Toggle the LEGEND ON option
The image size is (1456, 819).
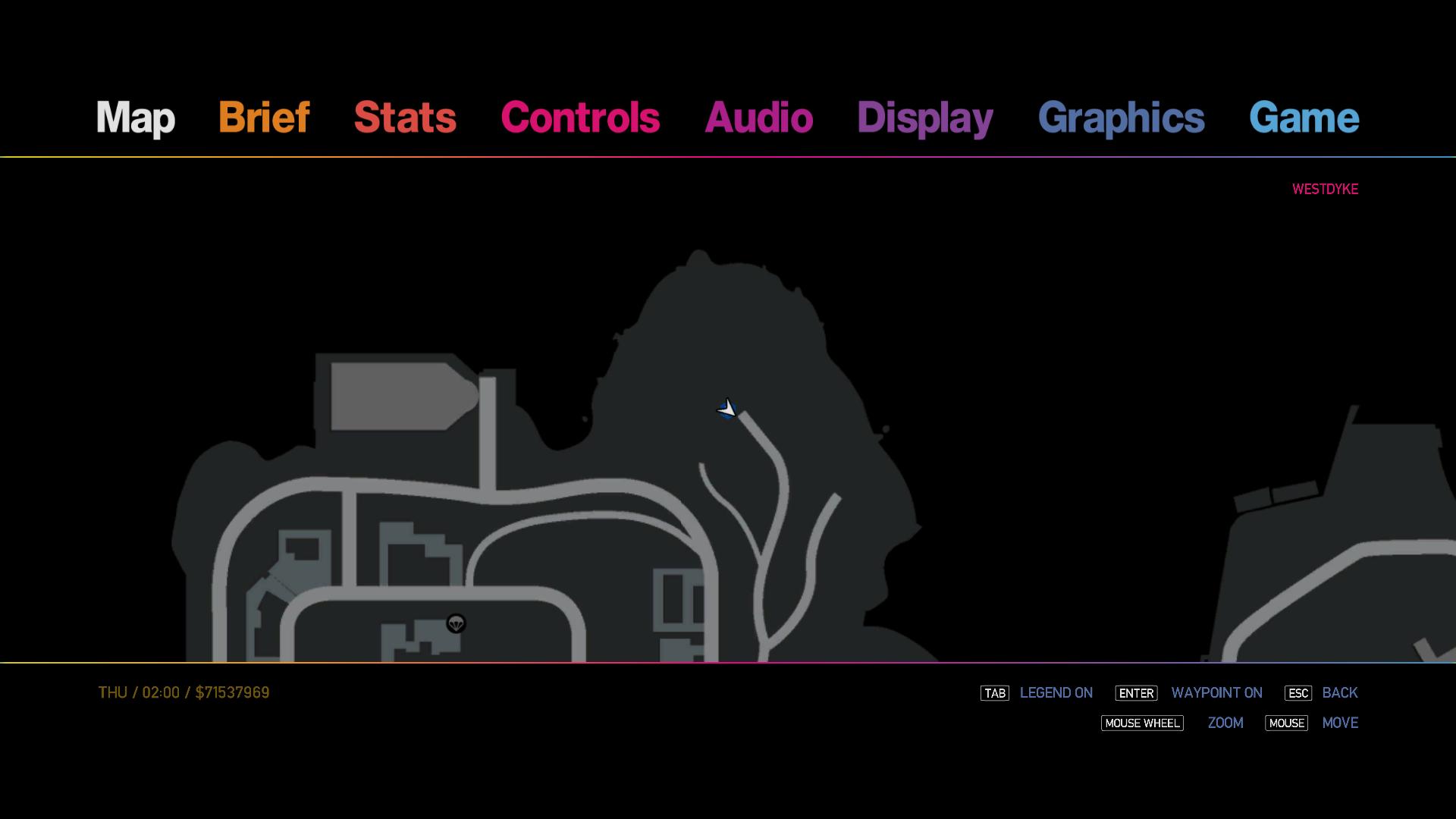[x=1056, y=693]
